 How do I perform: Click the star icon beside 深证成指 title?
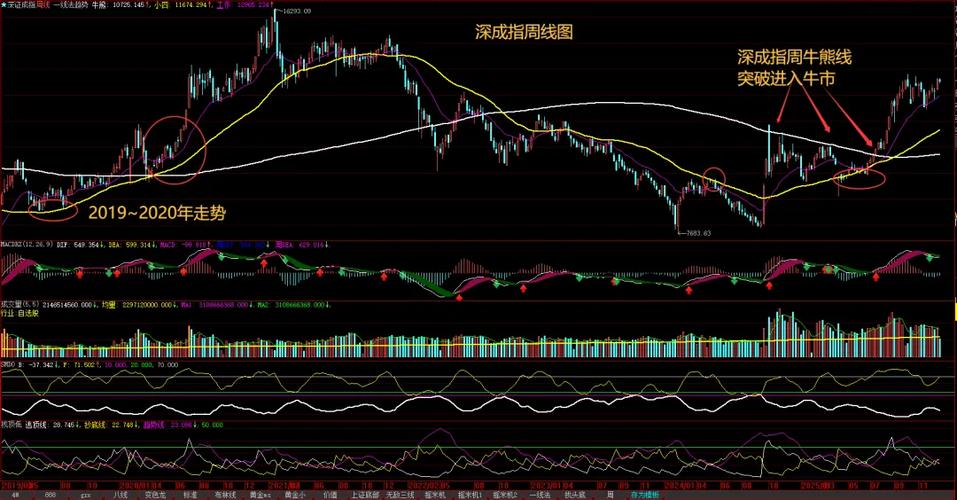4,4
